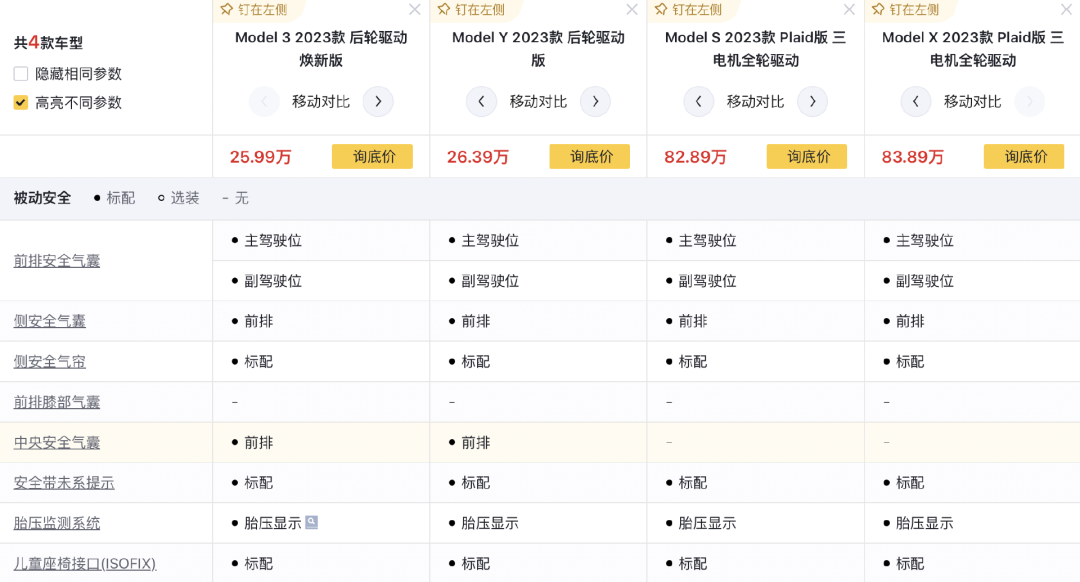Pin Model S Plaid column to left
This screenshot has width=1080, height=582.
(x=687, y=10)
